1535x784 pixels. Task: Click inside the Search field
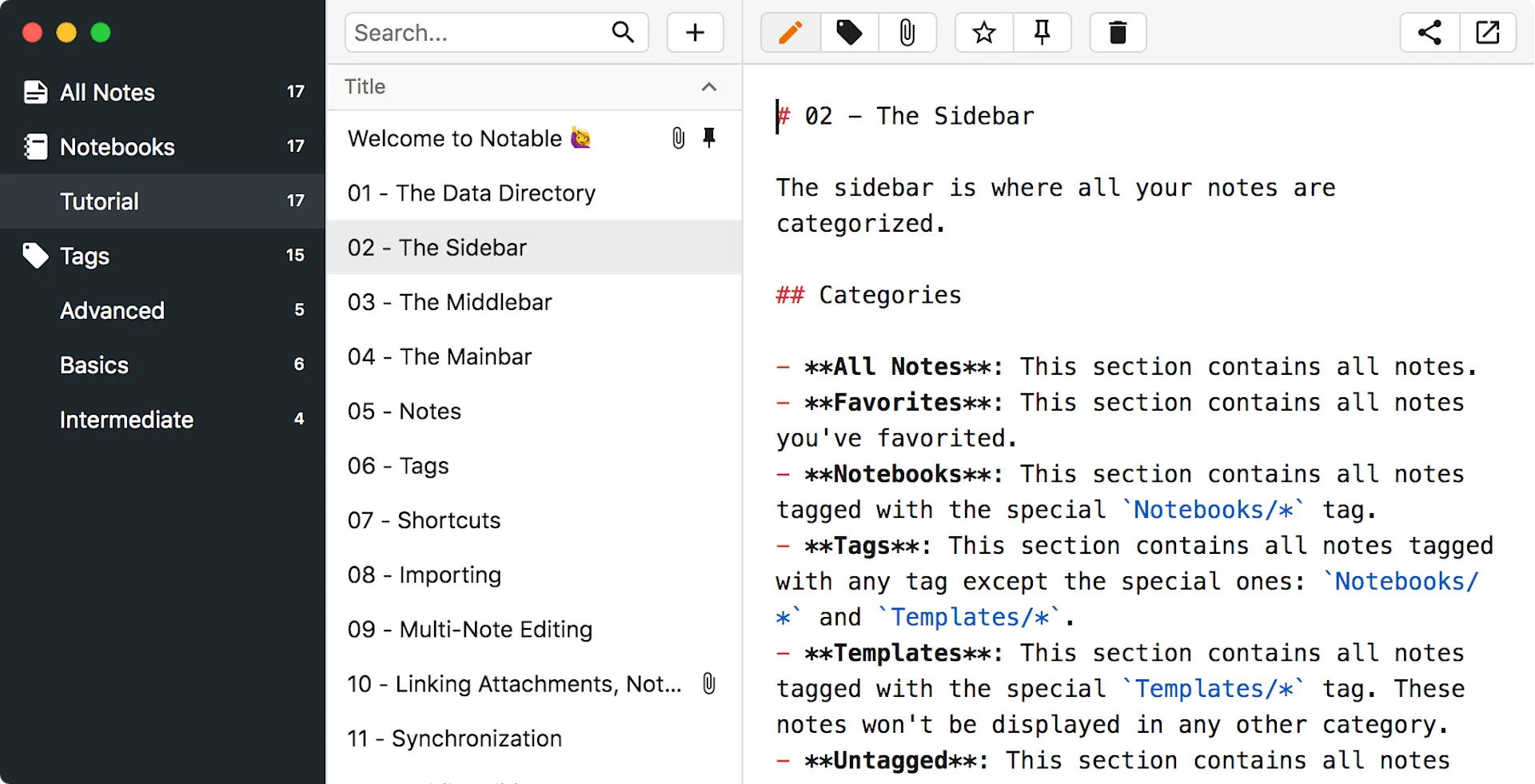(464, 33)
